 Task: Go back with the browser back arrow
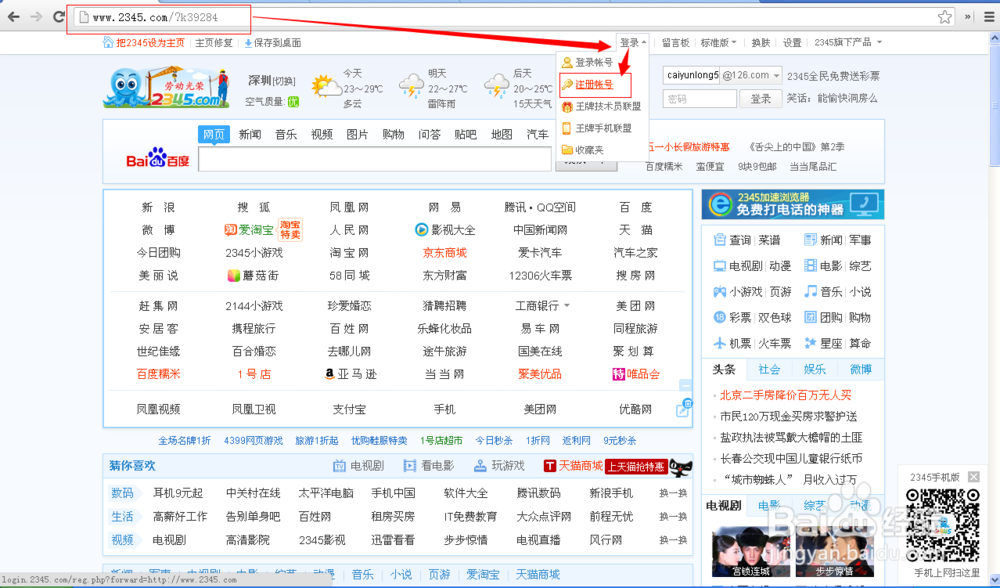13,17
